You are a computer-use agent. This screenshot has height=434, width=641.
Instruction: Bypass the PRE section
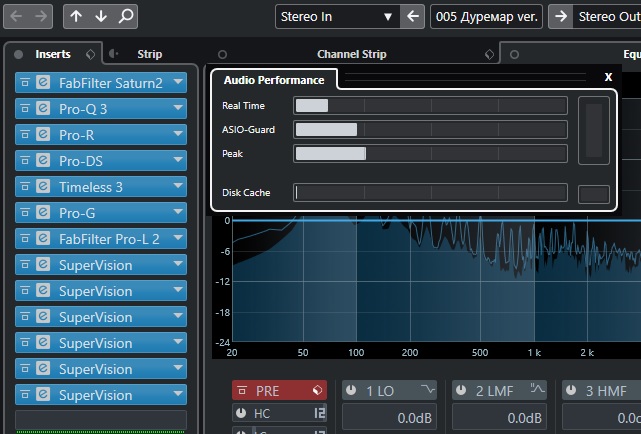pyautogui.click(x=242, y=391)
